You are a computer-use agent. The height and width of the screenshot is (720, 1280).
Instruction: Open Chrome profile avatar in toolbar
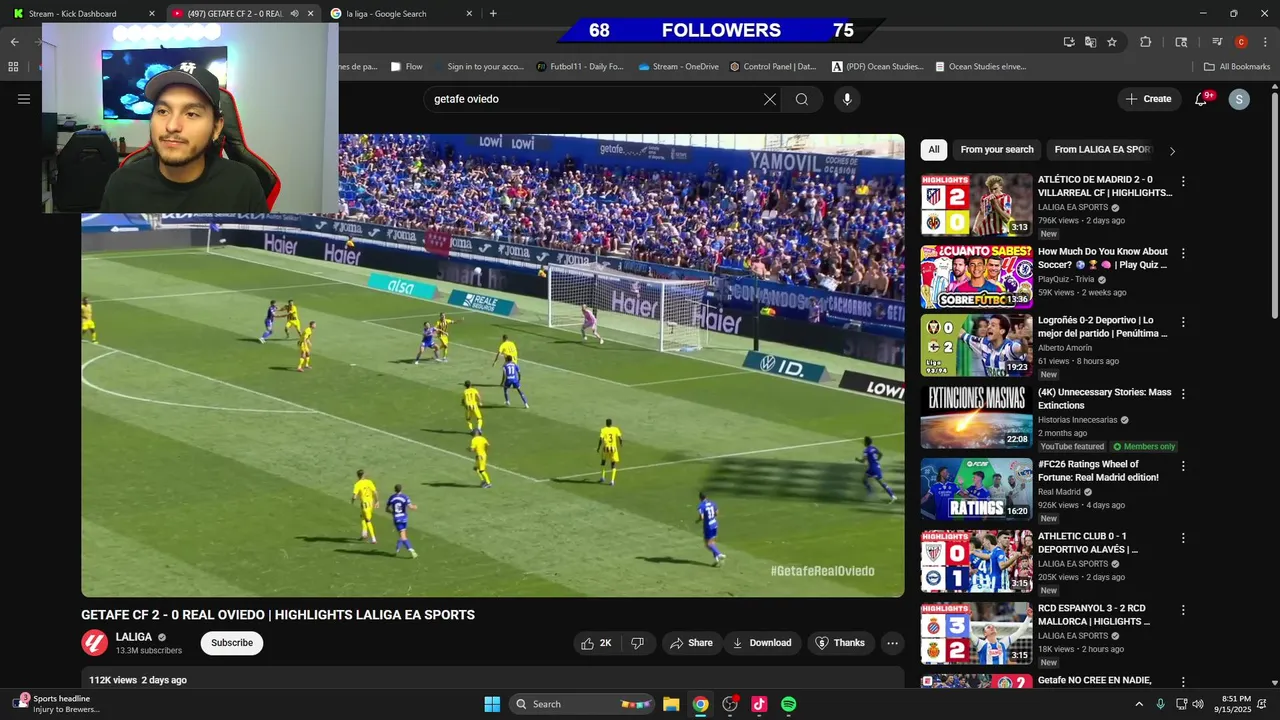(x=1241, y=42)
